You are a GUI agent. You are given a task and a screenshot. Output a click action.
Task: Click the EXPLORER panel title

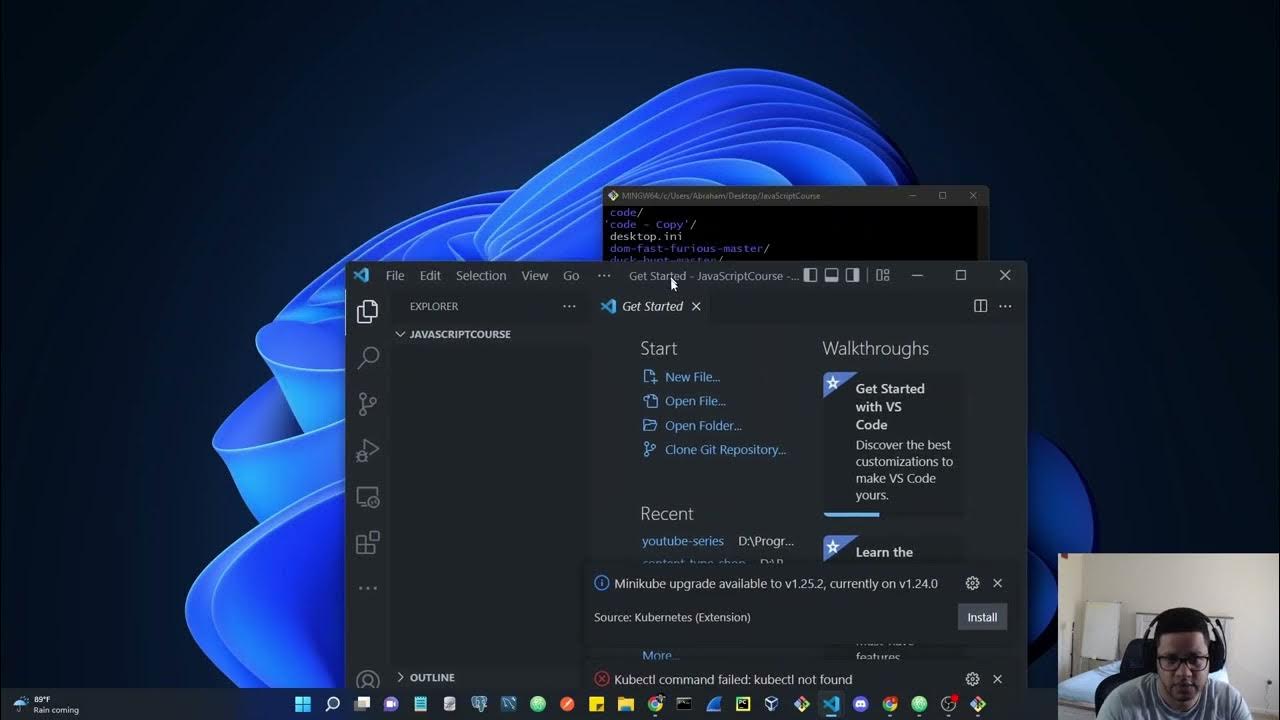click(x=434, y=306)
